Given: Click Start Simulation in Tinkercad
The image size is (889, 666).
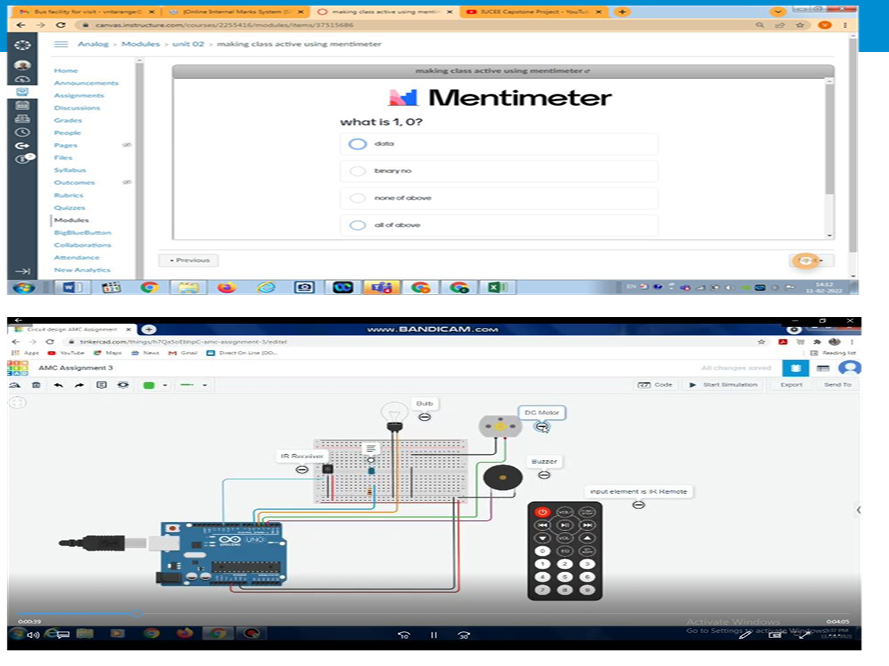Looking at the screenshot, I should 724,384.
